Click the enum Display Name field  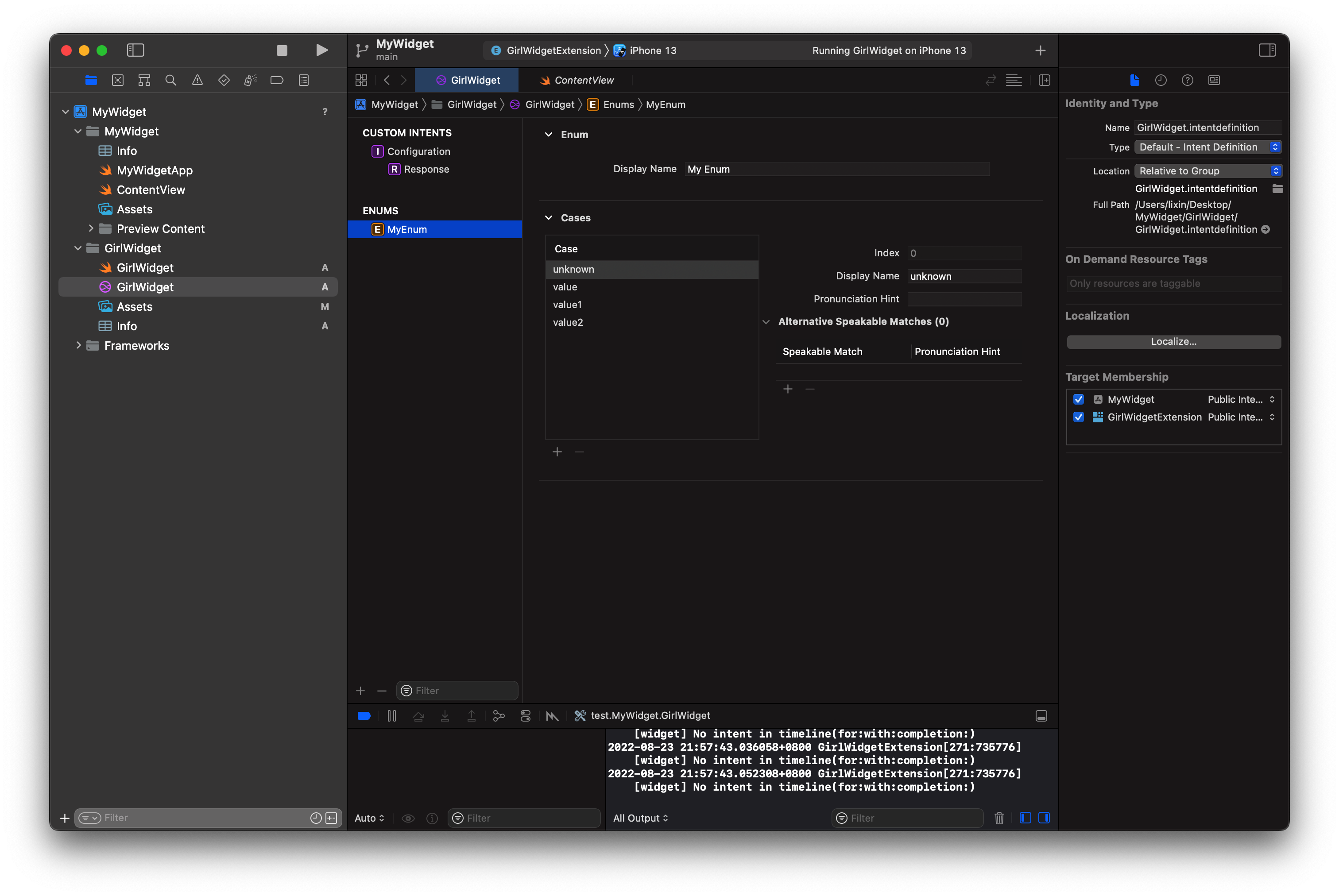click(837, 169)
